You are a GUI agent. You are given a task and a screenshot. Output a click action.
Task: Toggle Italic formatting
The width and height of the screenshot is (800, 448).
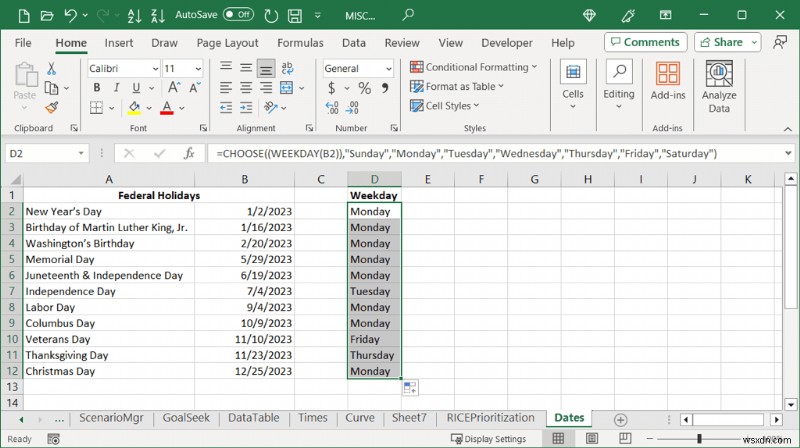point(116,88)
